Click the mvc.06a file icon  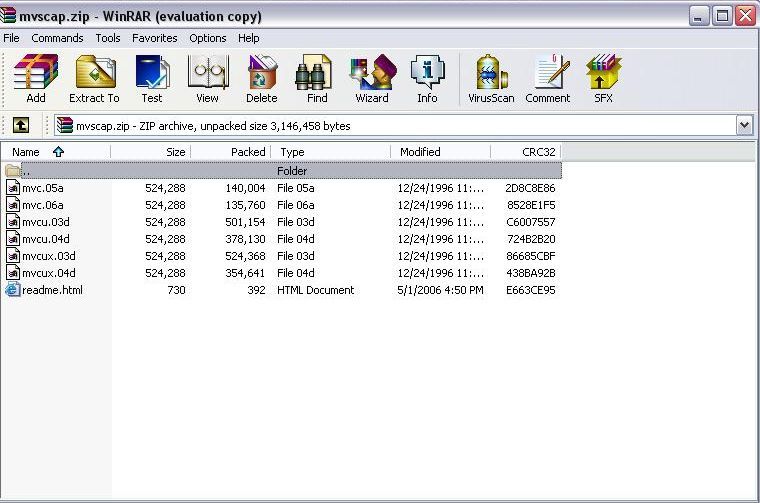tap(13, 204)
